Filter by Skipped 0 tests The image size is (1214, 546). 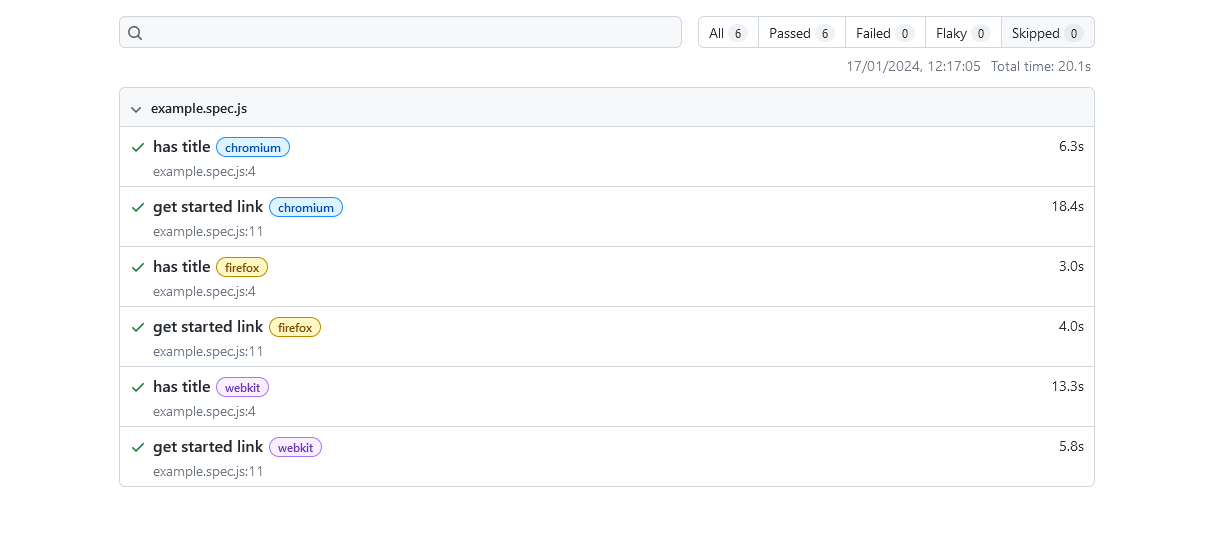[1047, 33]
